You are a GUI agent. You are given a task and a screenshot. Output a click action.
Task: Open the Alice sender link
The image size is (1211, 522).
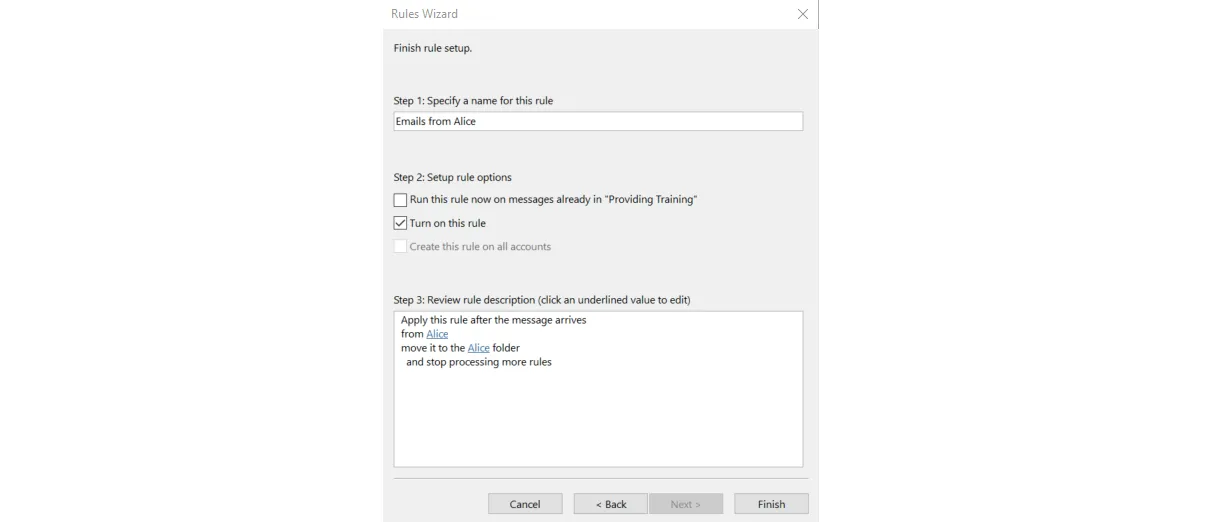click(437, 334)
